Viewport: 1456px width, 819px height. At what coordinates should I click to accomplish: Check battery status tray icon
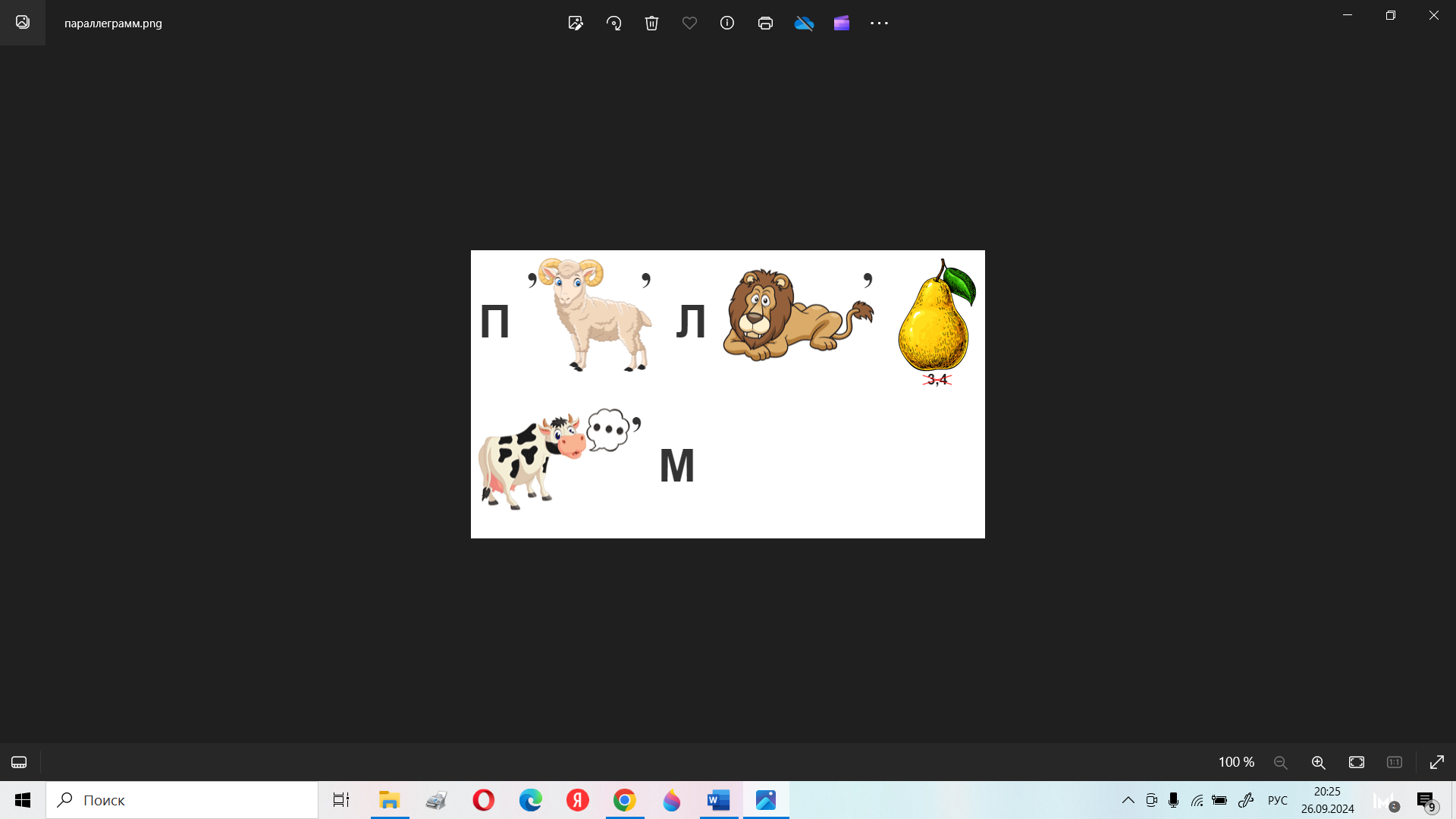(1219, 800)
